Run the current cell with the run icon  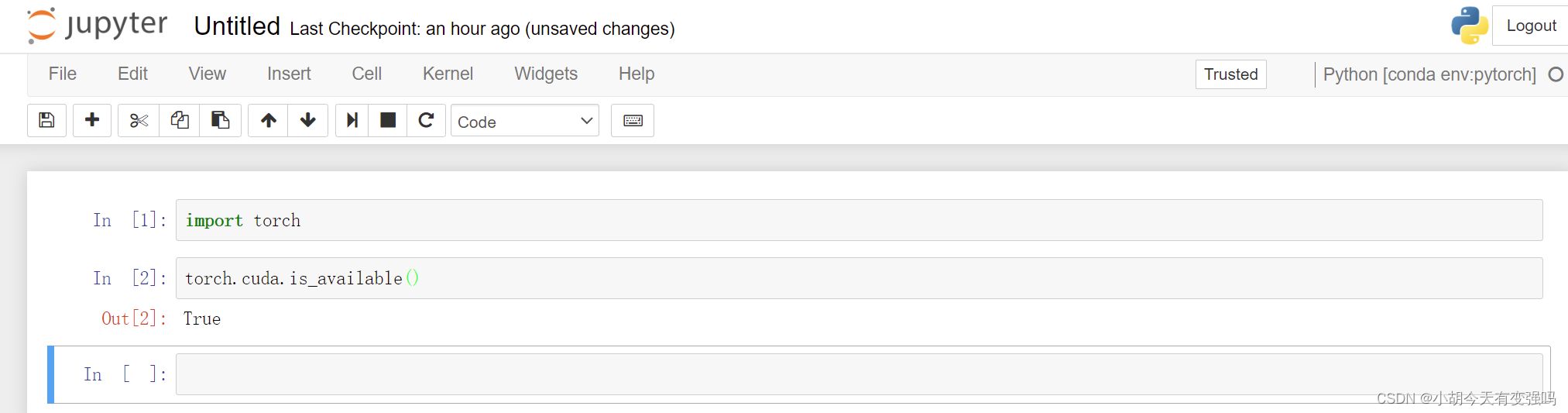point(352,120)
